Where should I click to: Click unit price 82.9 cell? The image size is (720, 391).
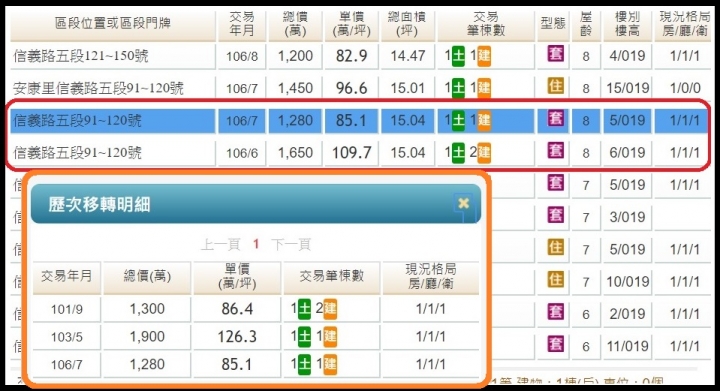click(x=351, y=56)
